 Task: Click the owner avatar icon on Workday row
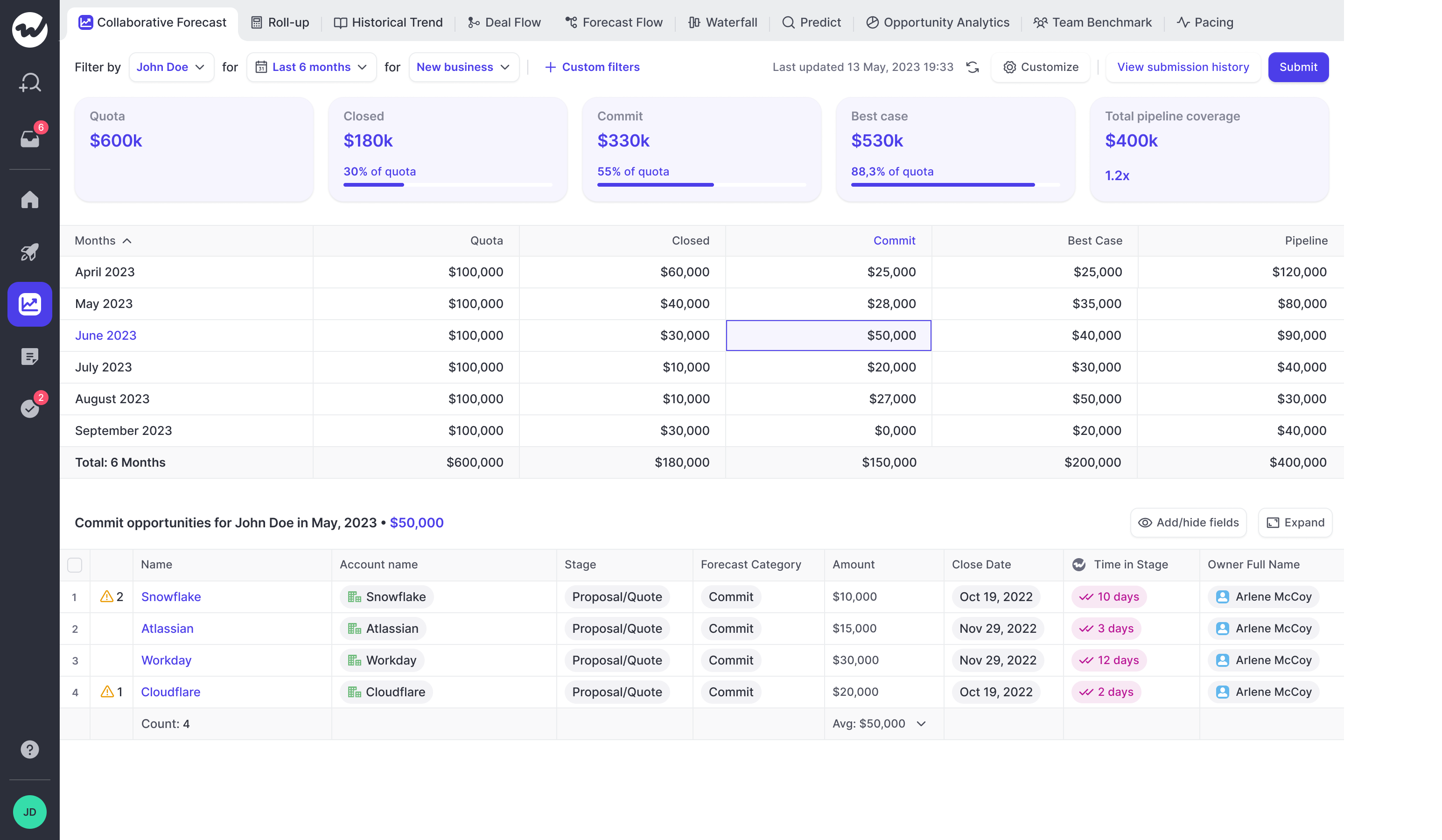point(1222,660)
